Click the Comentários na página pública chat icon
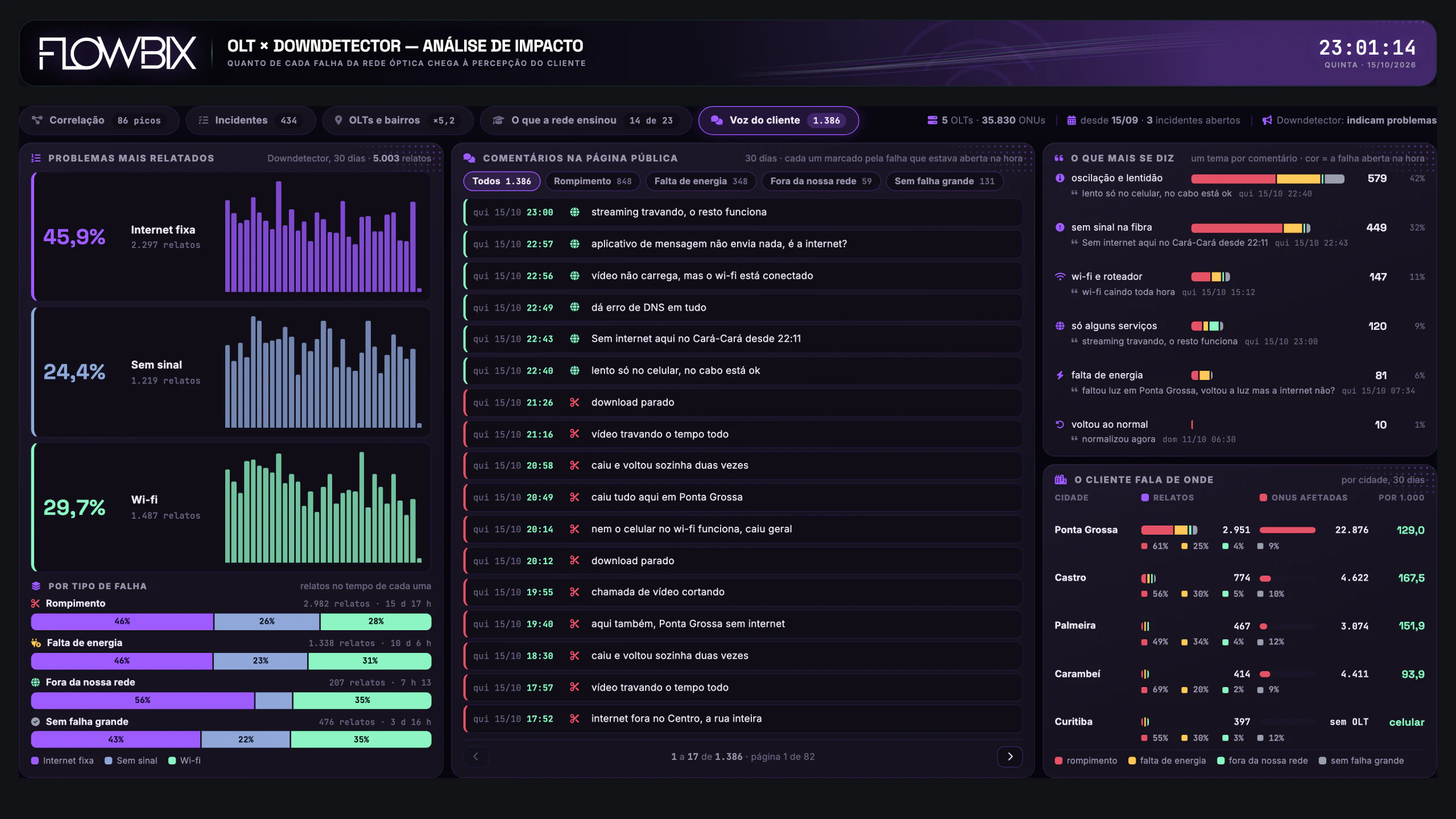Screen dimensions: 1456x819 tap(469, 159)
